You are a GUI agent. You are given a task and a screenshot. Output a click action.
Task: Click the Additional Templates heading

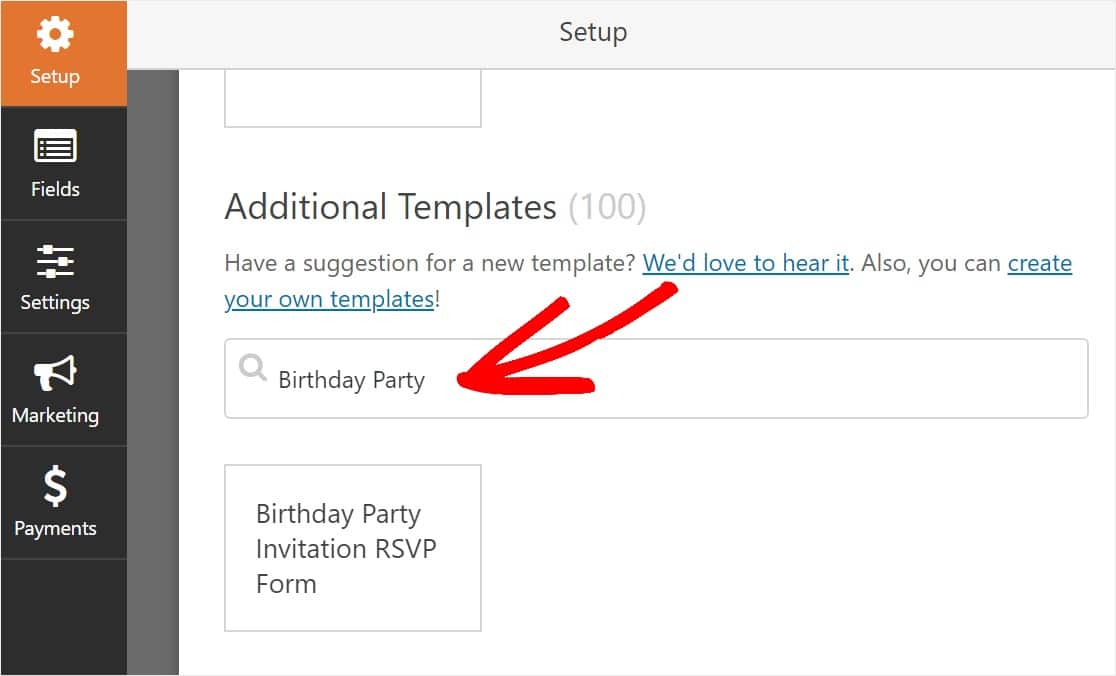click(390, 207)
